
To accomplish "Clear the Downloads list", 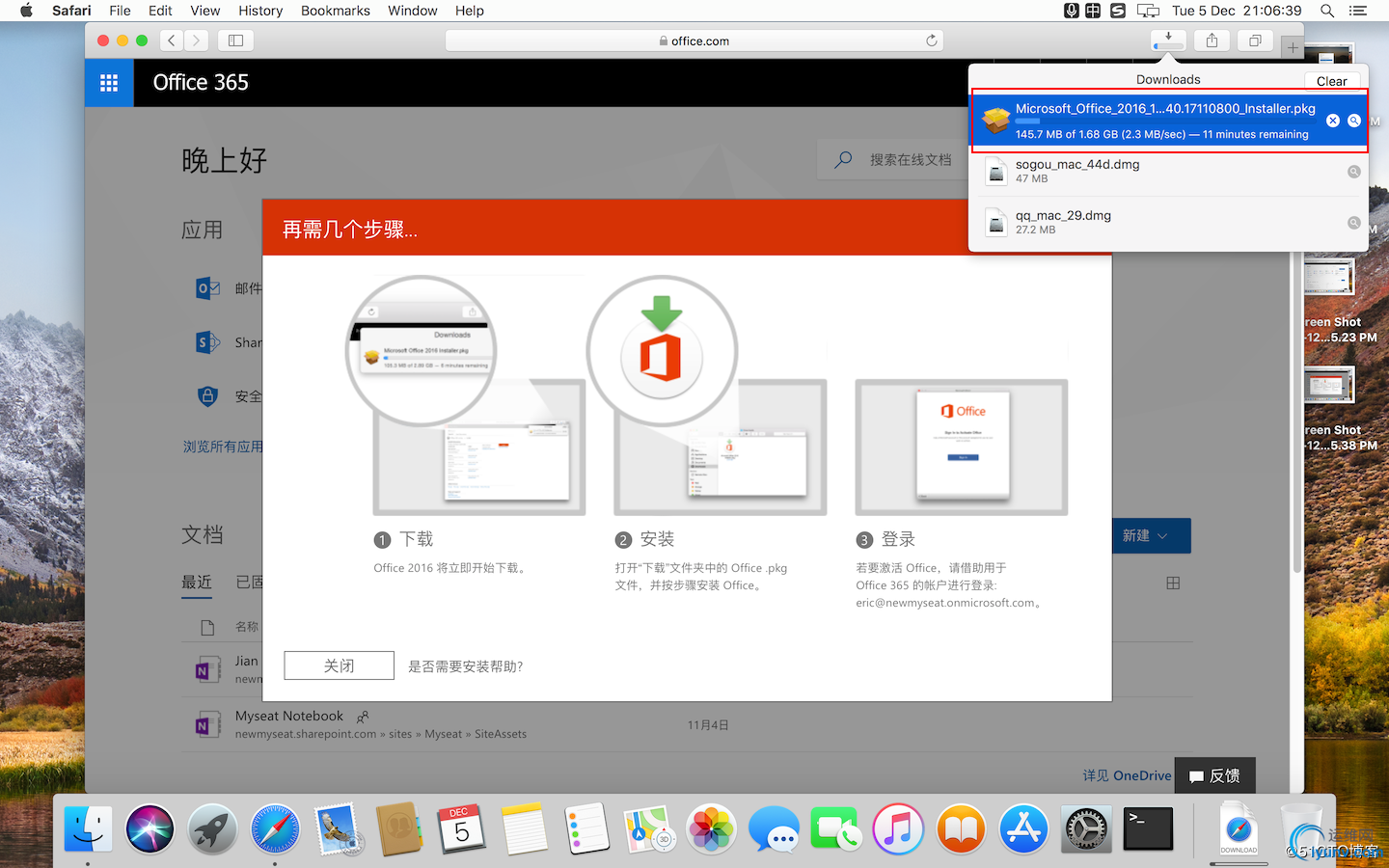I will tap(1332, 81).
